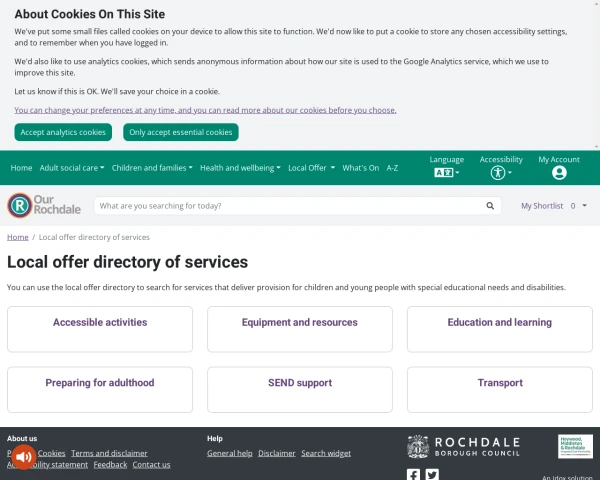Open the Facebook icon in footer
Image resolution: width=600 pixels, height=480 pixels.
(413, 475)
